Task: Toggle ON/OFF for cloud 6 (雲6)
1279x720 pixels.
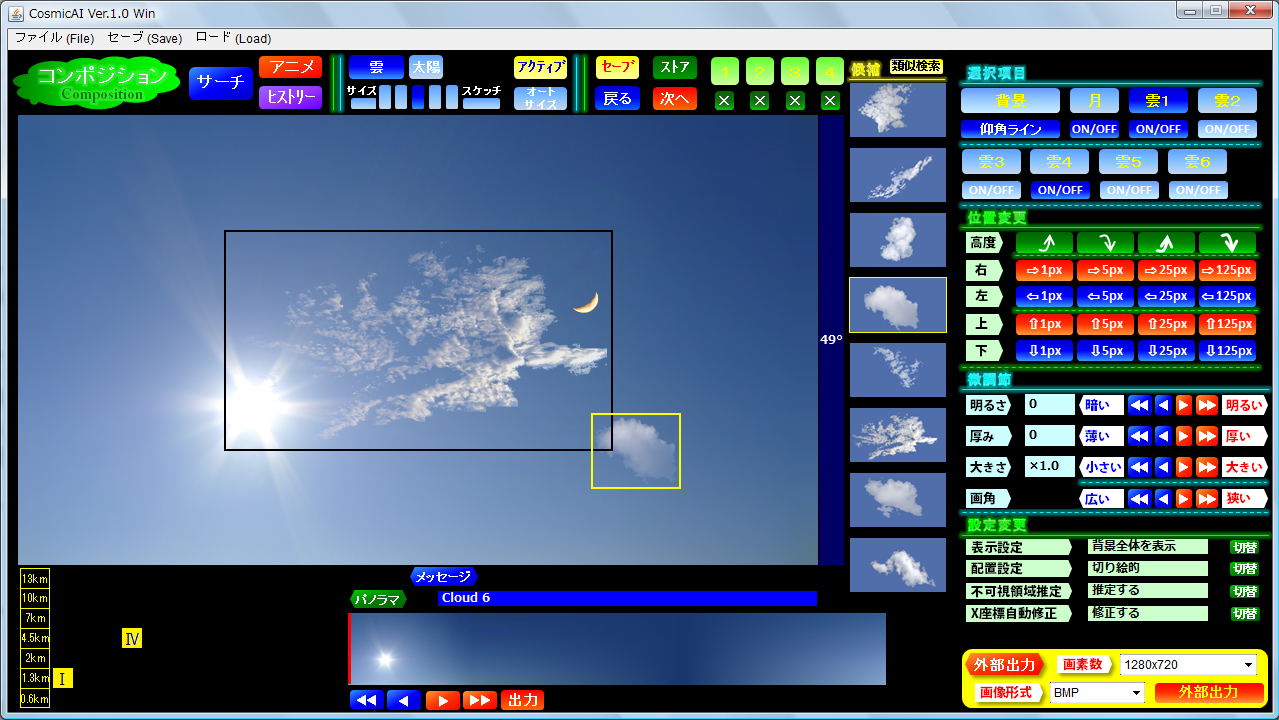Action: (1198, 190)
